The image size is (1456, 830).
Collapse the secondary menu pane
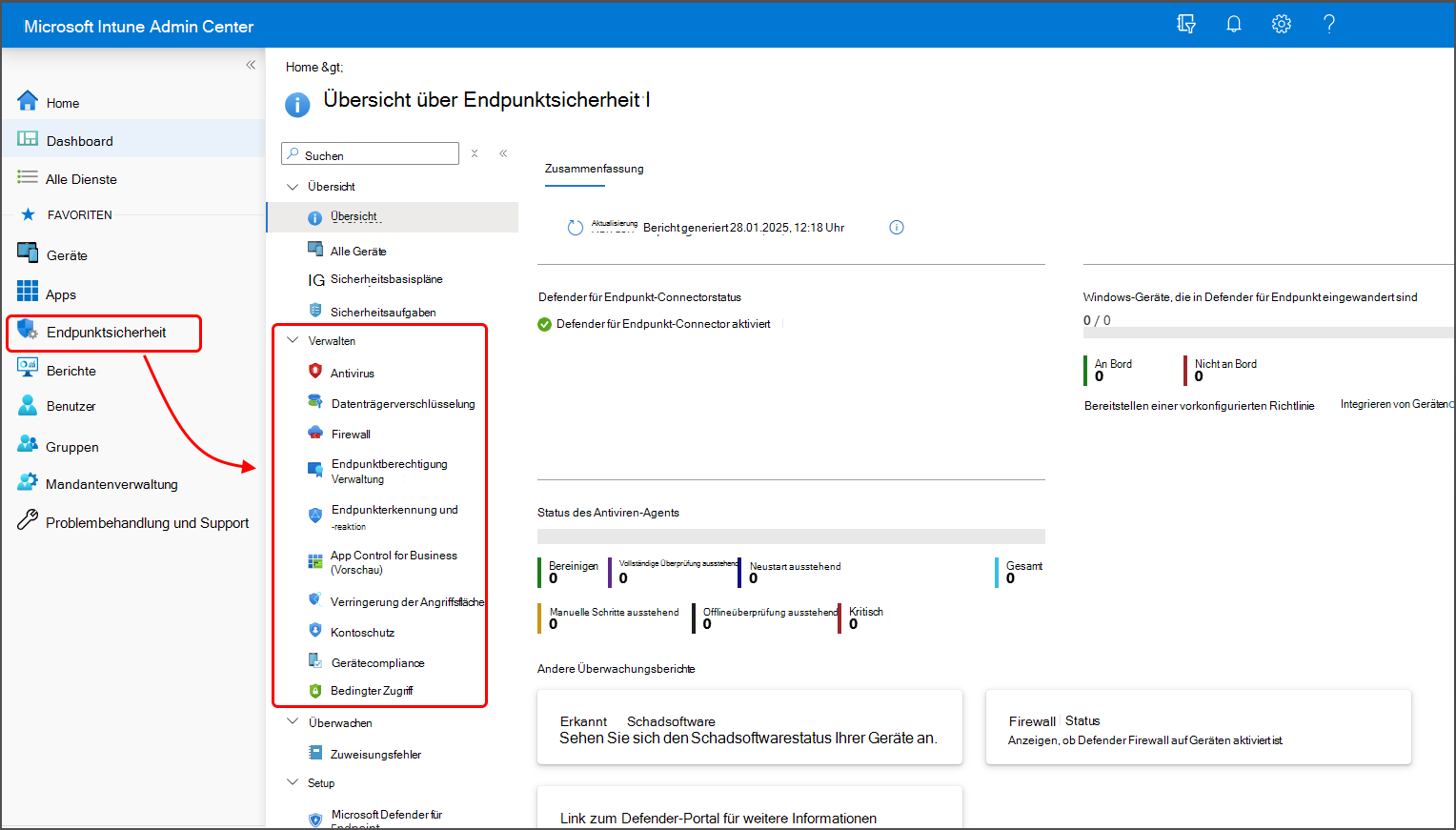(503, 153)
